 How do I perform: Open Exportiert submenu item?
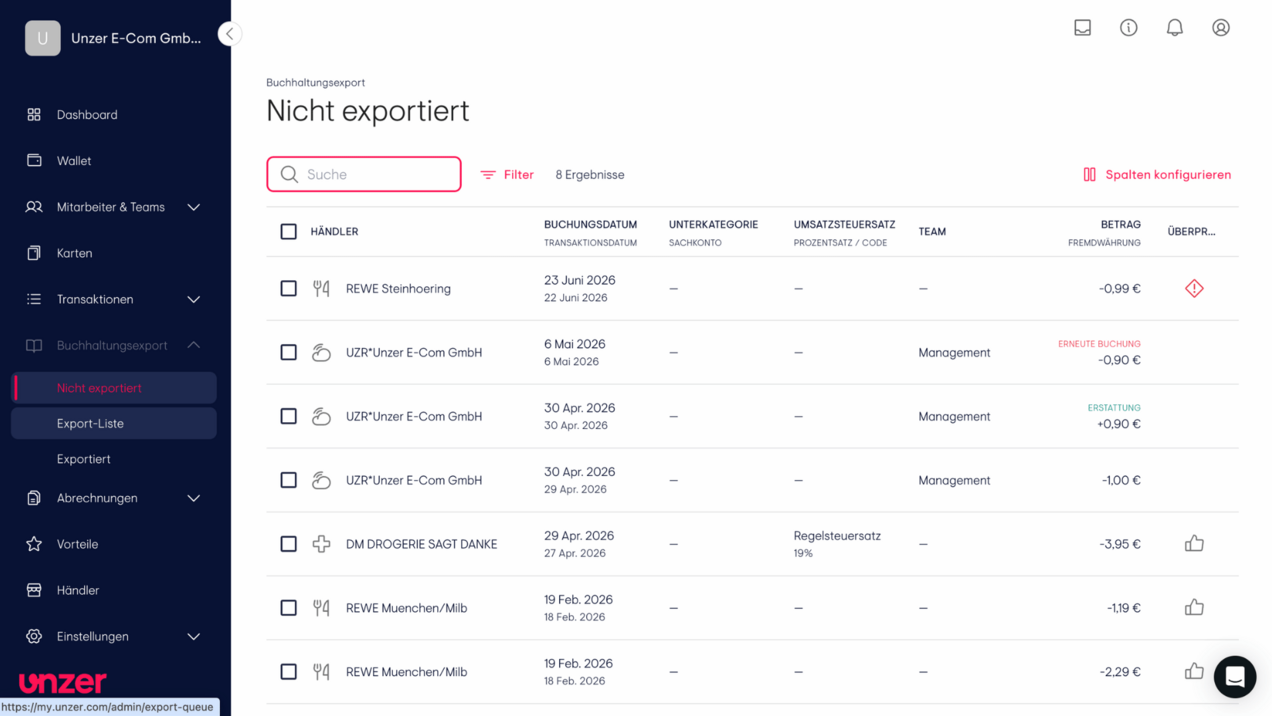(x=114, y=459)
